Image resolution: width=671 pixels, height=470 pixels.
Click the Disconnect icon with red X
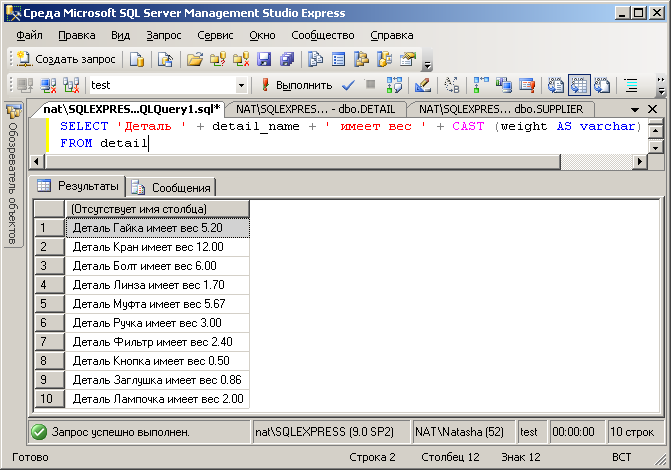point(48,85)
